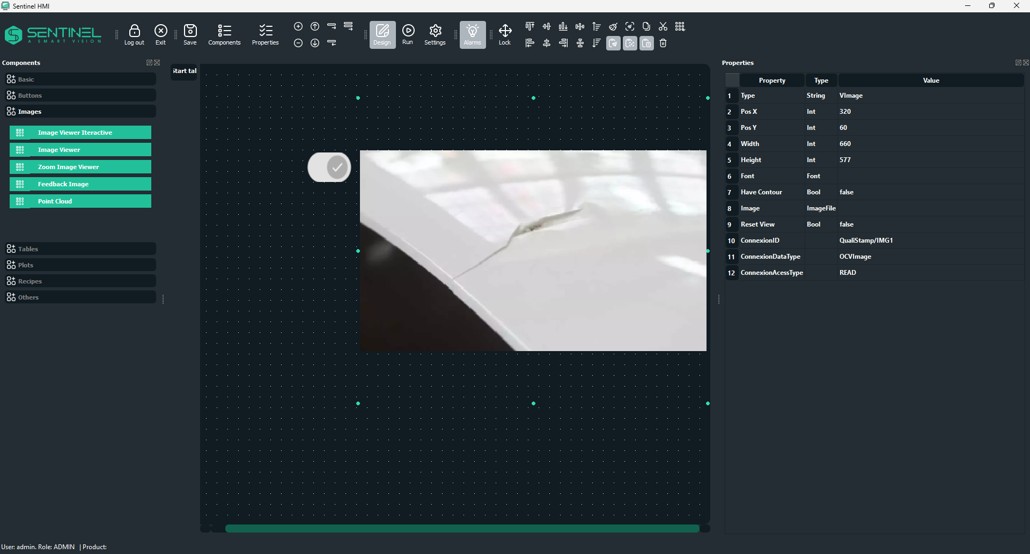Screen dimensions: 1030x554
Task: Click the trash delete icon in toolbar
Action: pos(663,43)
